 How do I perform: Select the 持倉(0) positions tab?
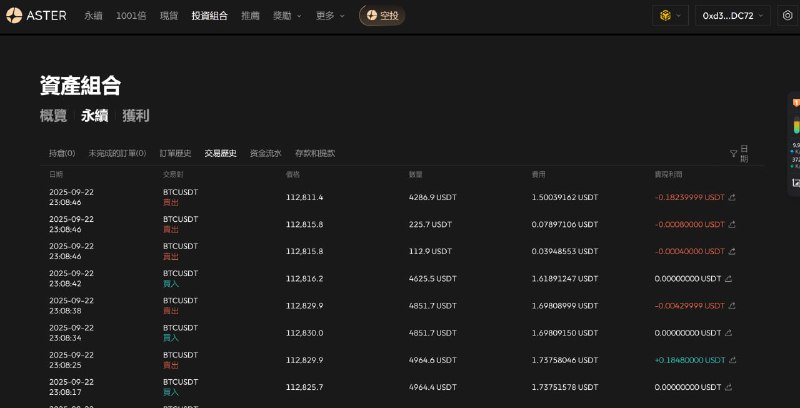point(62,153)
